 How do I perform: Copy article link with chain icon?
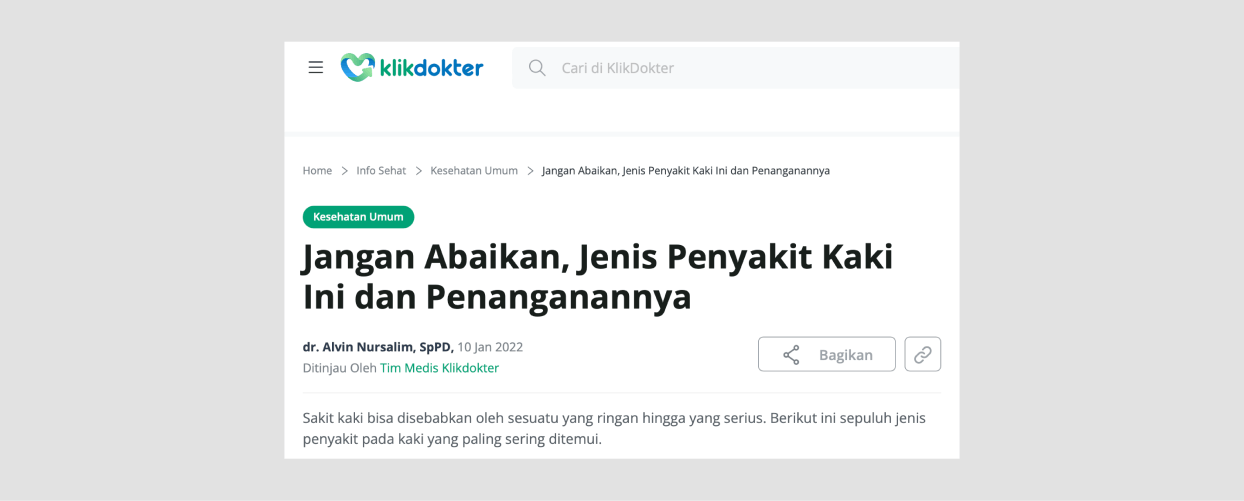[x=923, y=354]
